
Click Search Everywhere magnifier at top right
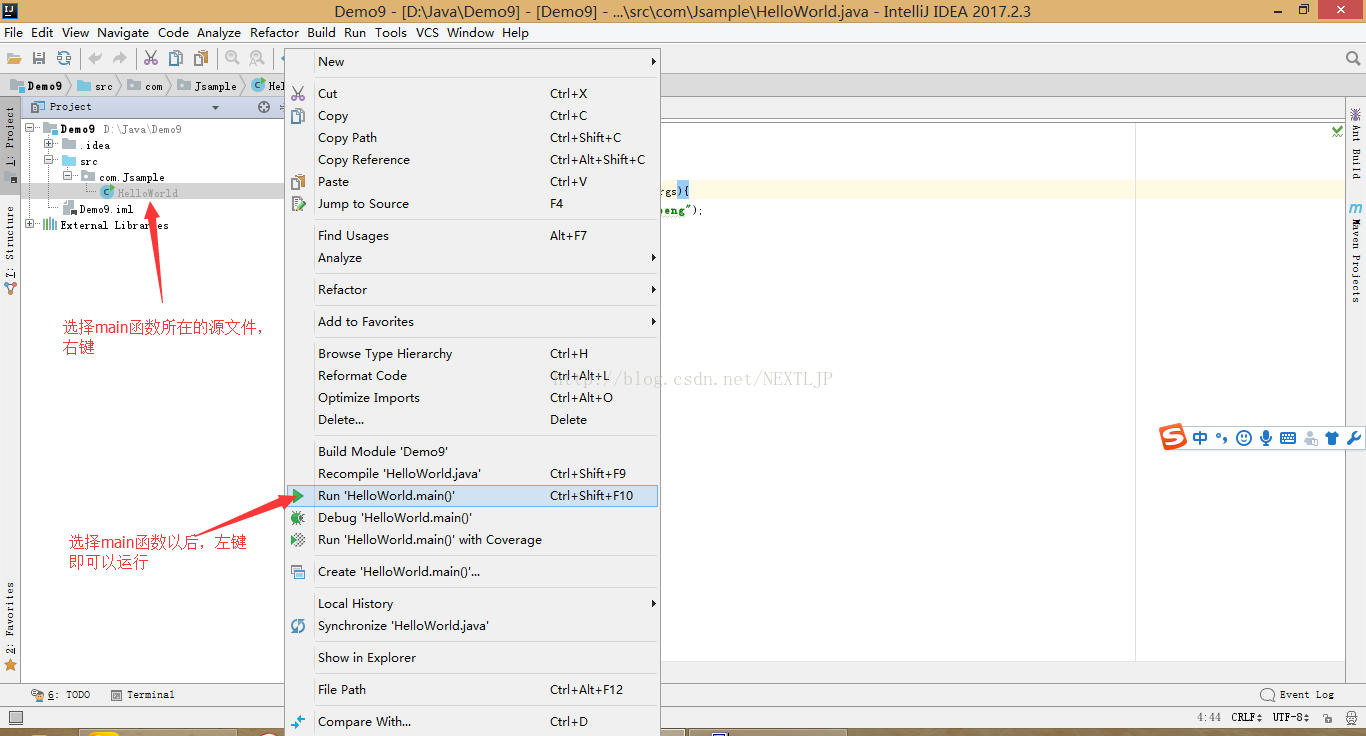click(1352, 59)
